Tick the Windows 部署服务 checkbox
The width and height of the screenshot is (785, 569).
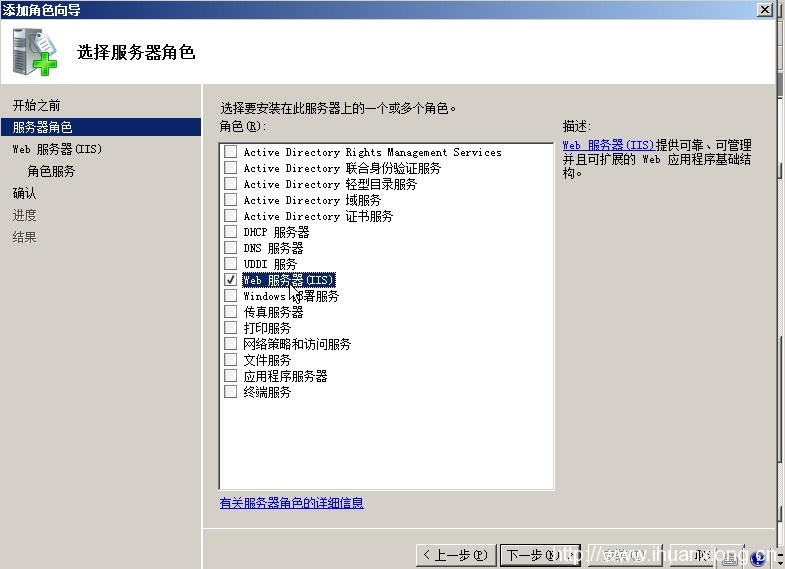click(230, 296)
